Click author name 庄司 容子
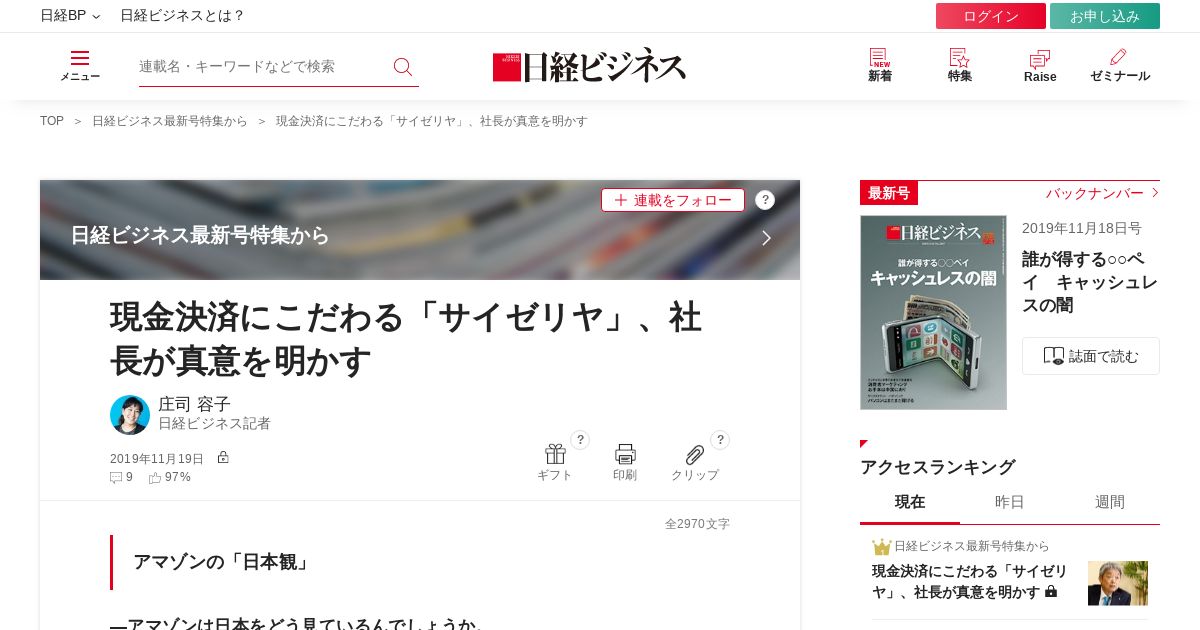1200x630 pixels. [x=194, y=404]
